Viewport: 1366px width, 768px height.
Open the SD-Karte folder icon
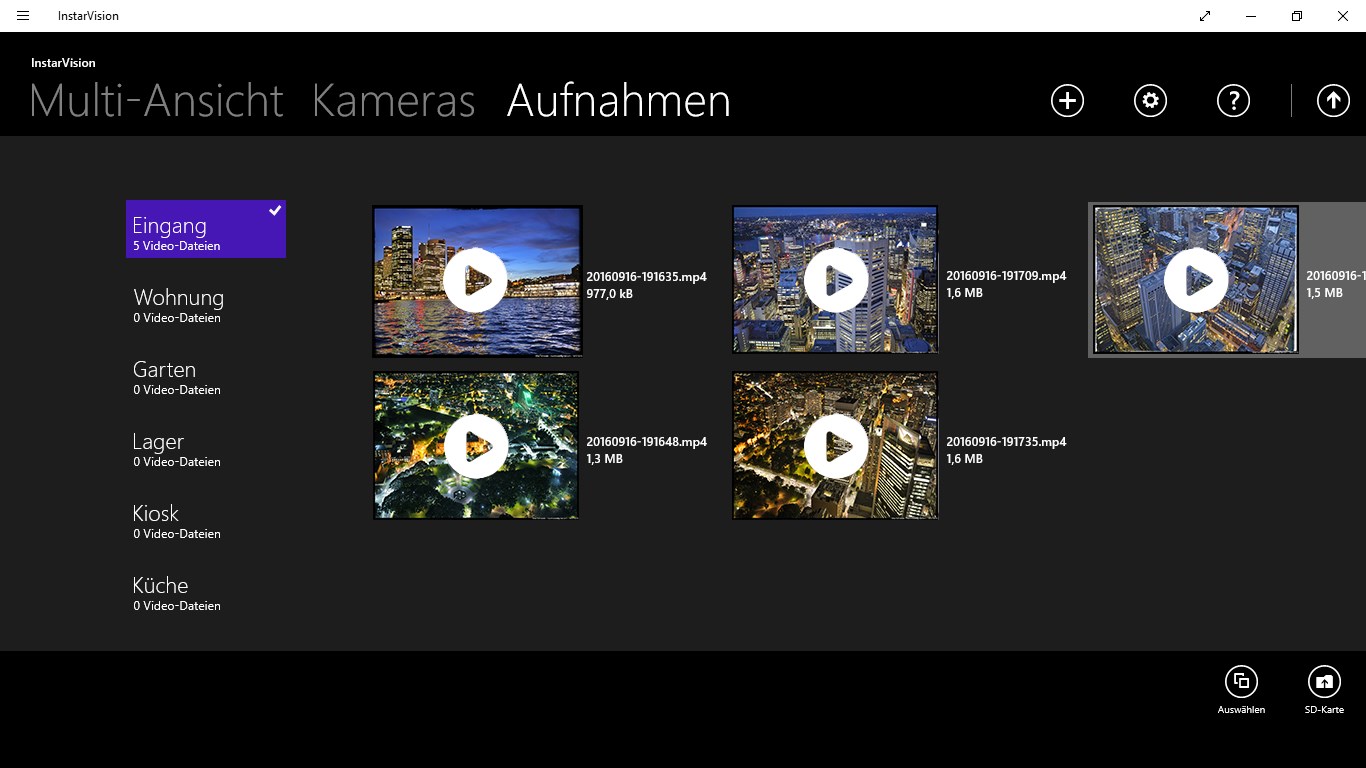click(x=1324, y=682)
